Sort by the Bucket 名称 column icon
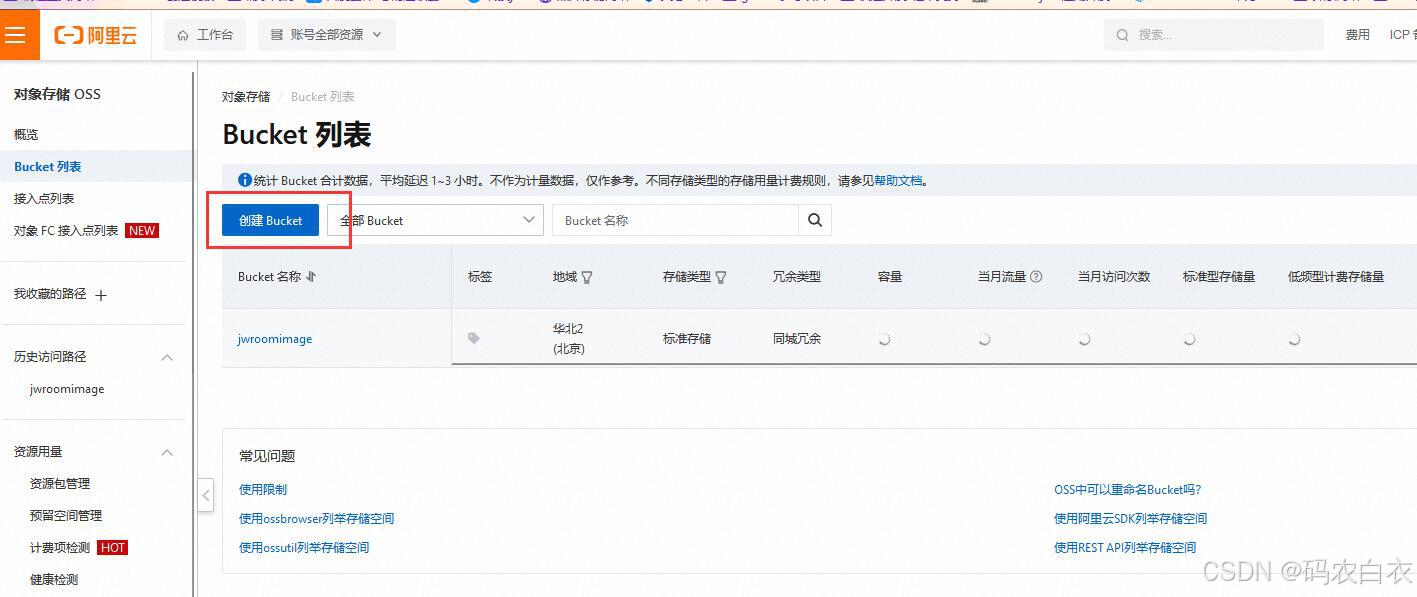The width and height of the screenshot is (1417, 597). (311, 276)
